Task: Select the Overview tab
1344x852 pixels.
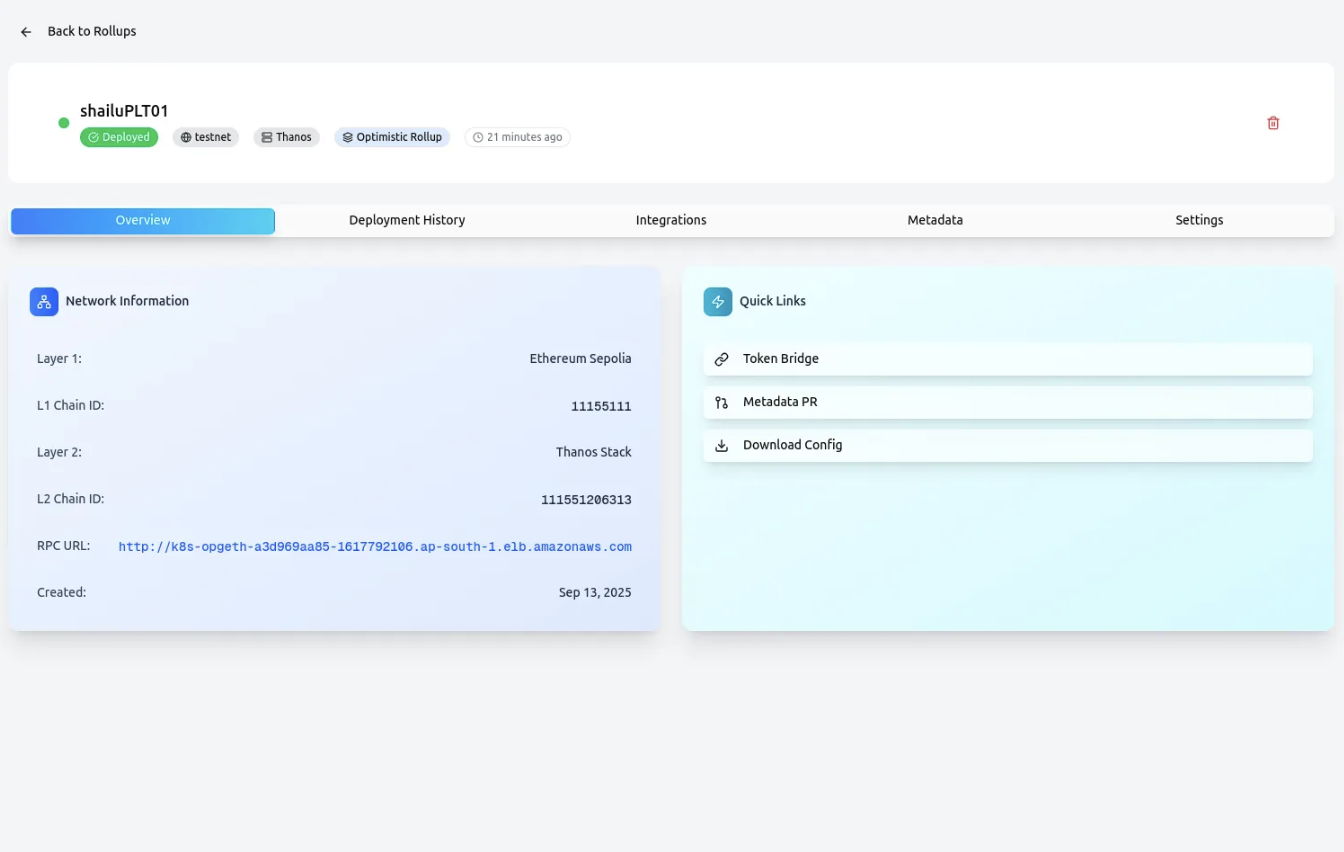Action: pyautogui.click(x=143, y=220)
